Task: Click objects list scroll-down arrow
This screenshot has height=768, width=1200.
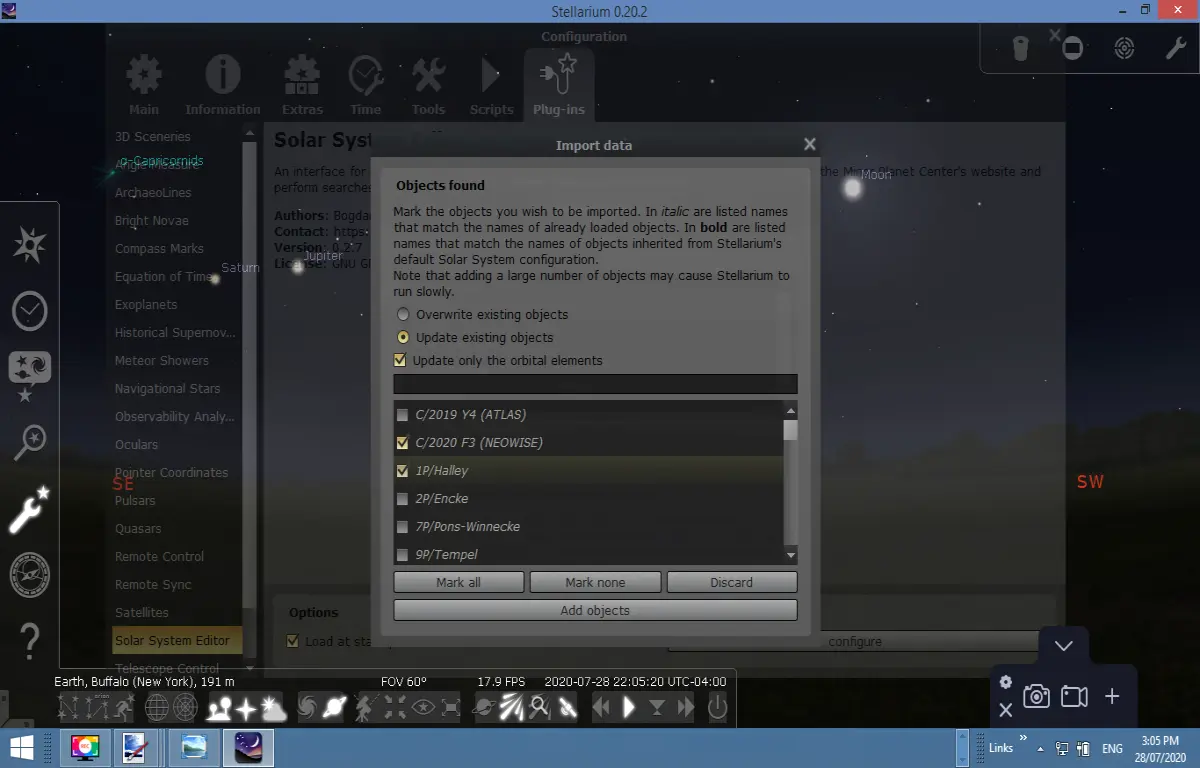Action: [791, 555]
